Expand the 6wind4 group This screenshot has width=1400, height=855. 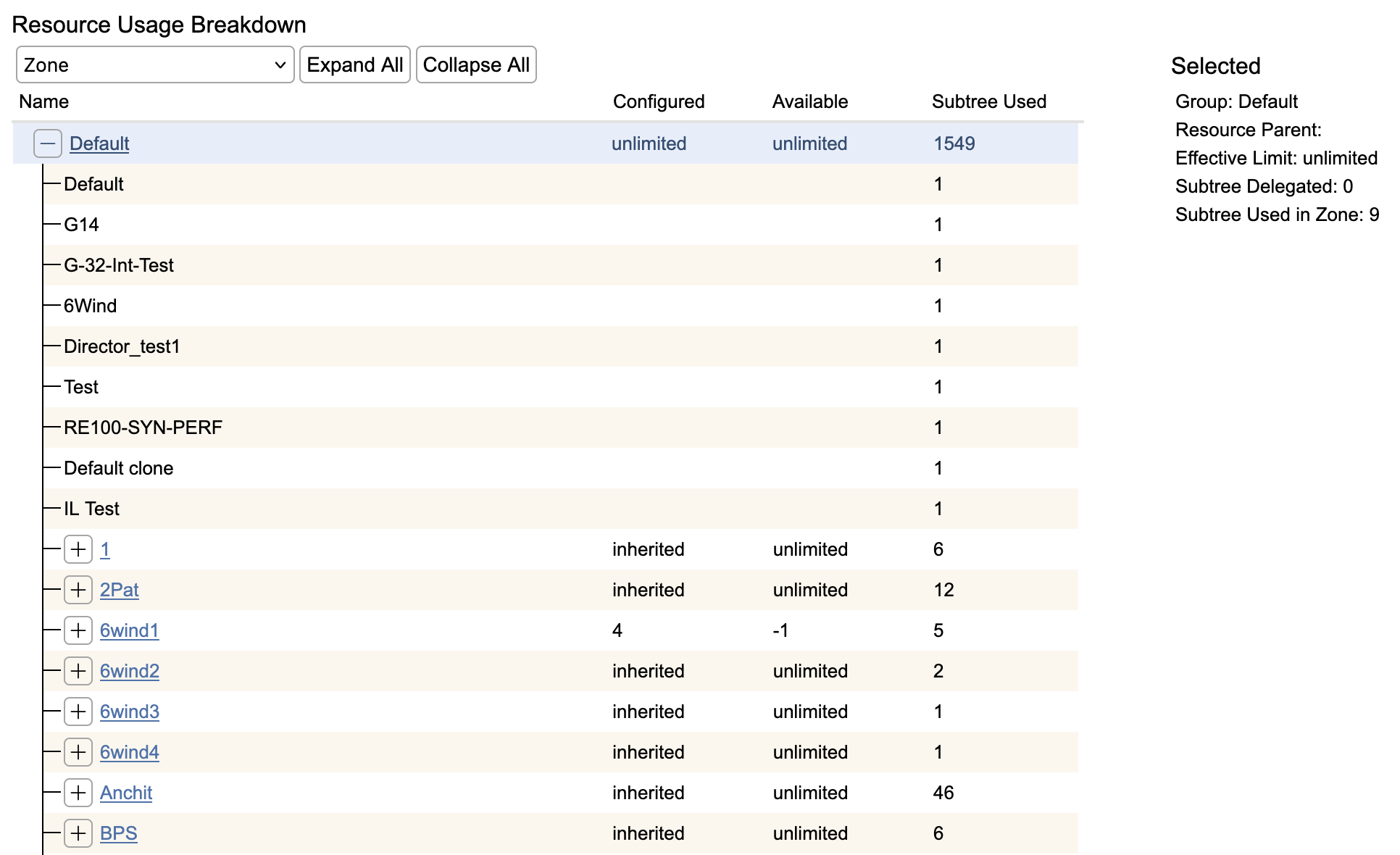click(78, 752)
